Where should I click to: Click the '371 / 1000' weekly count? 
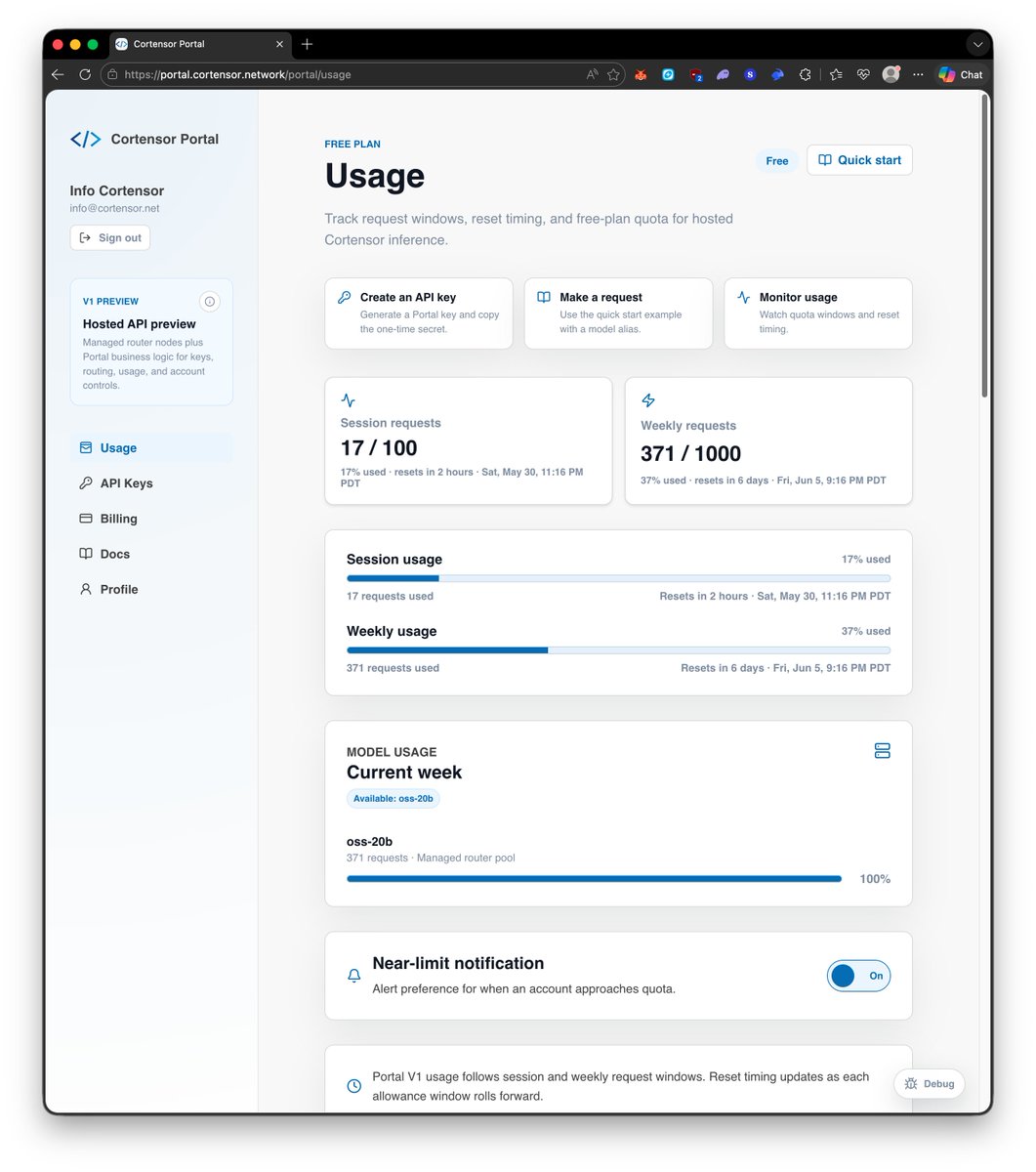tap(690, 454)
